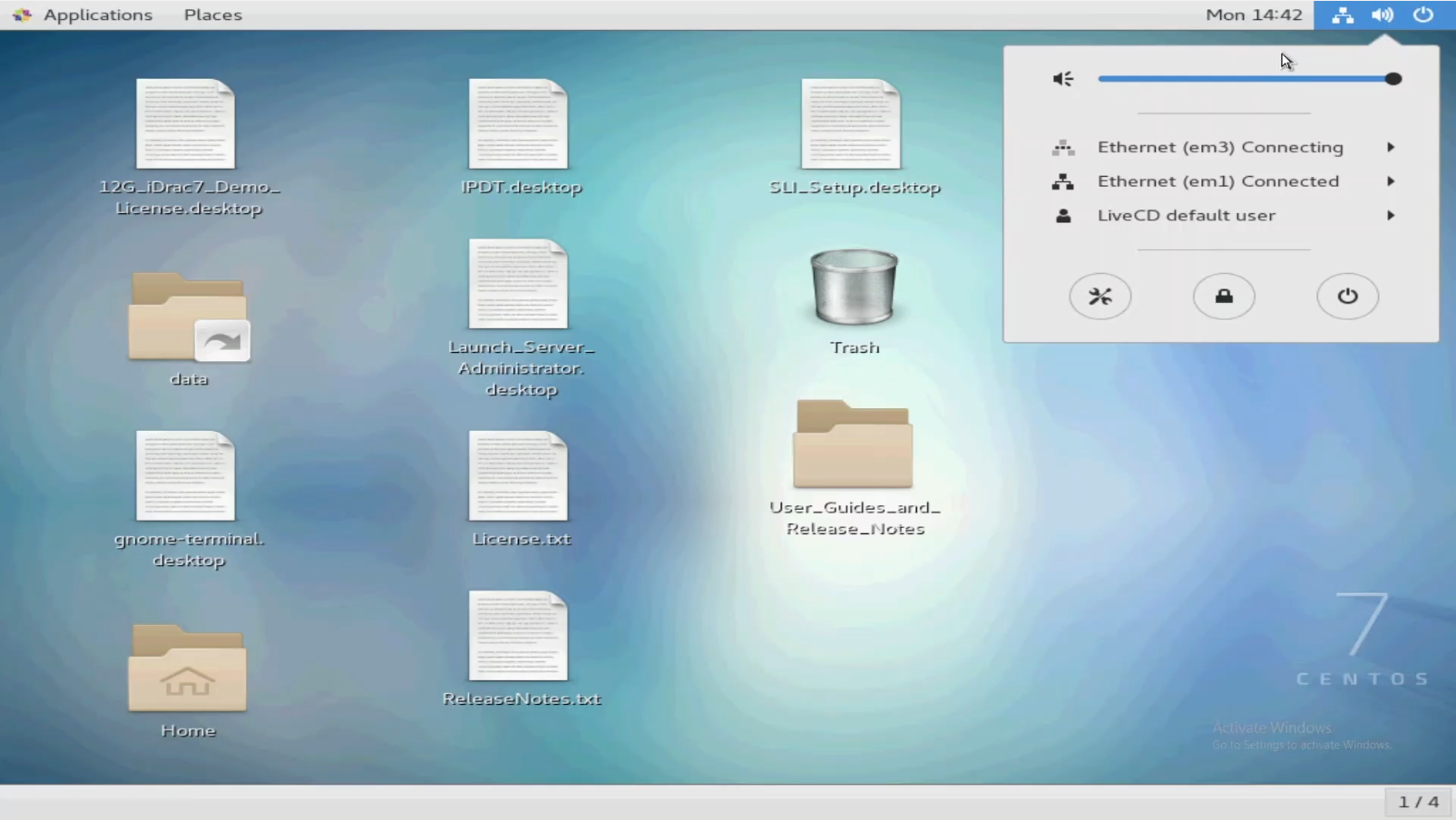Click the middle of the volume slider
1456x820 pixels.
1246,79
